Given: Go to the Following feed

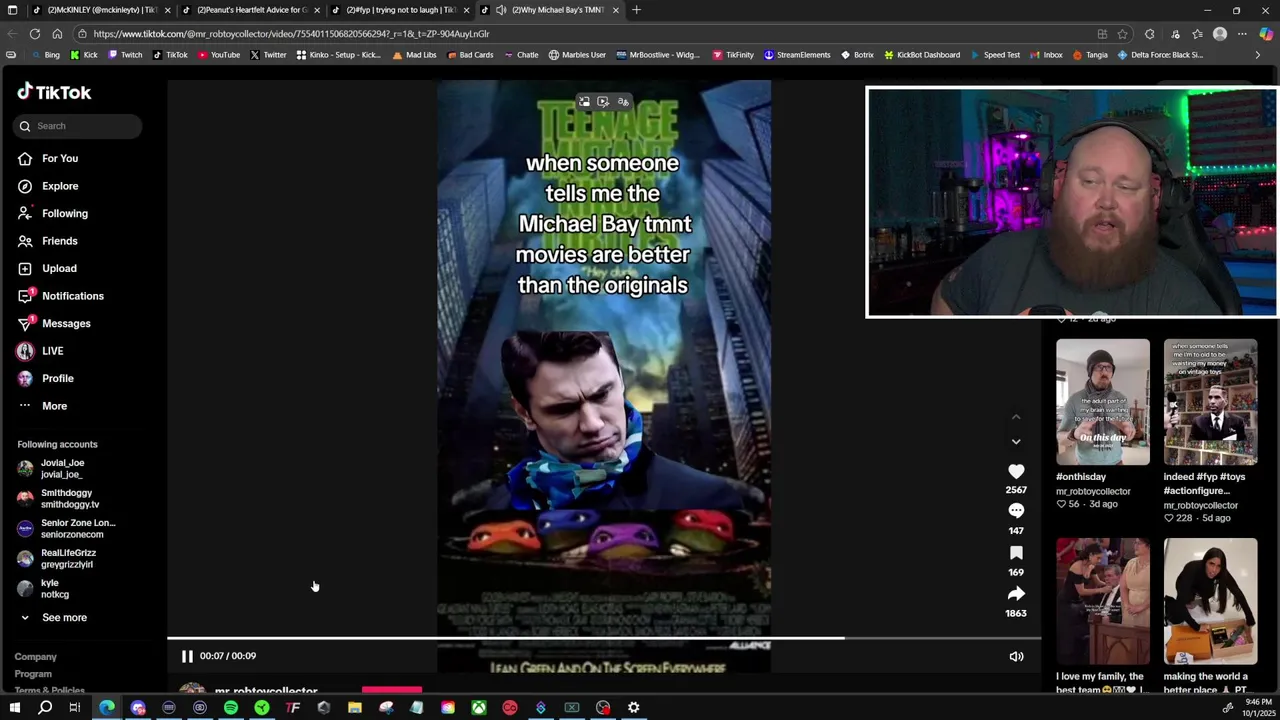Looking at the screenshot, I should [65, 213].
